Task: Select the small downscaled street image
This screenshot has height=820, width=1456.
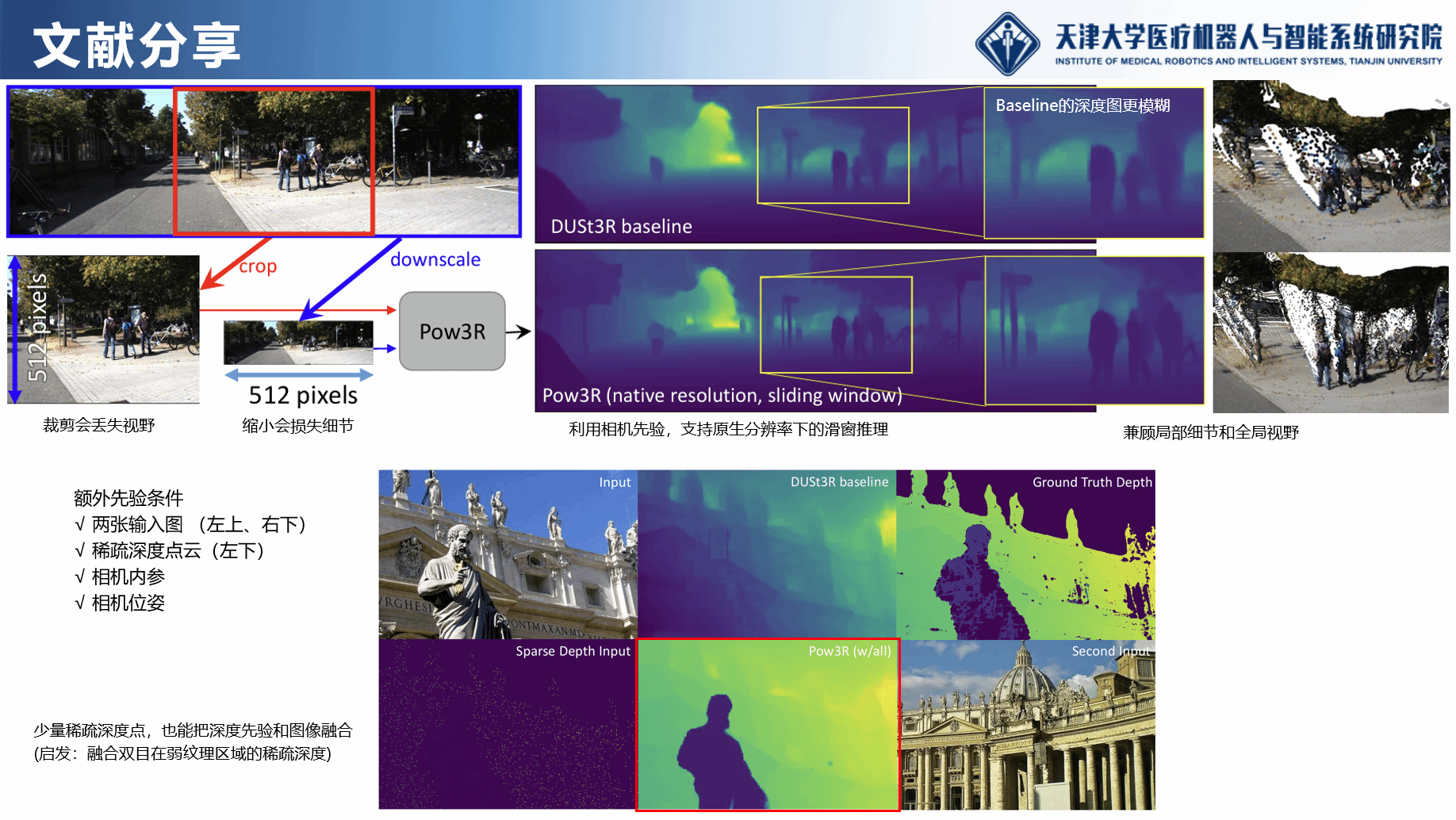Action: [x=298, y=343]
